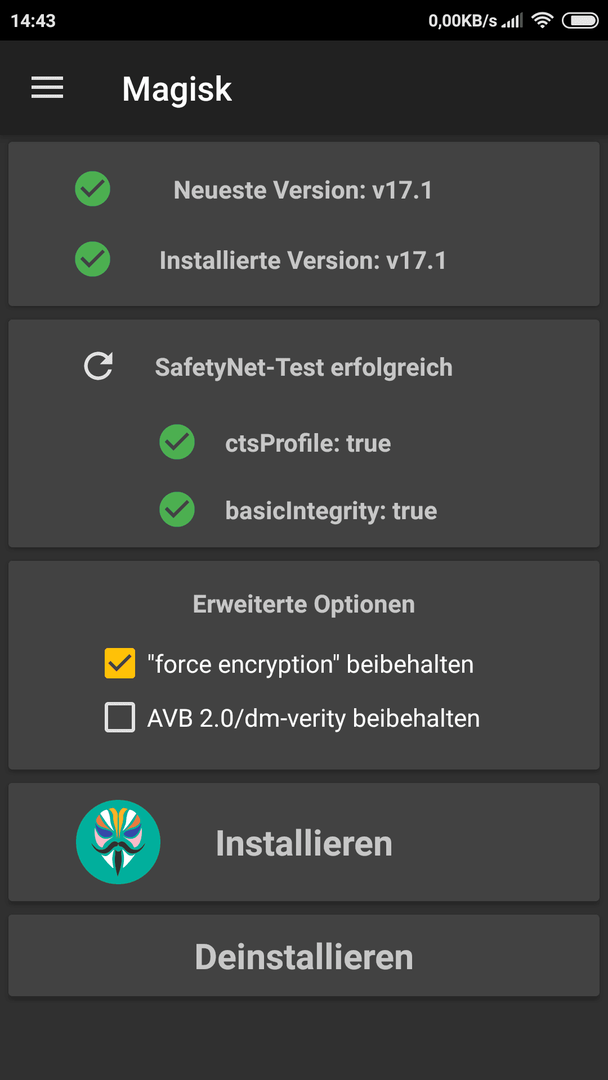Tap the Magisk mask logo icon
This screenshot has height=1080, width=608.
point(118,842)
